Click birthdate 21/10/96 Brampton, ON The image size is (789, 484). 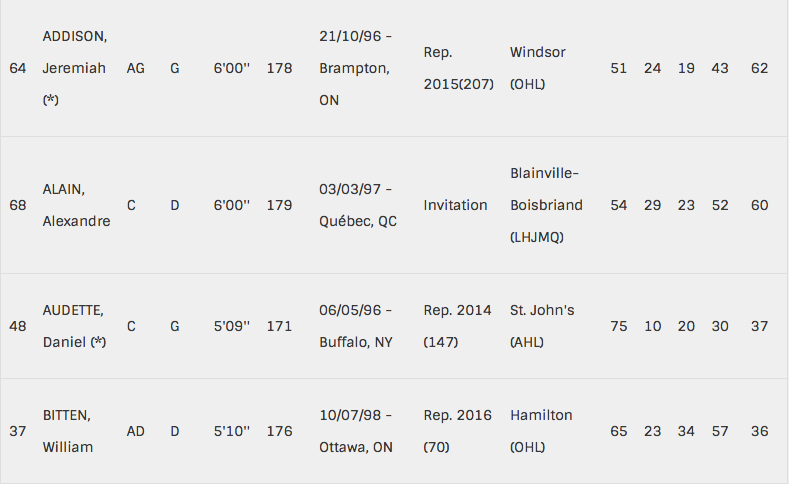[355, 68]
